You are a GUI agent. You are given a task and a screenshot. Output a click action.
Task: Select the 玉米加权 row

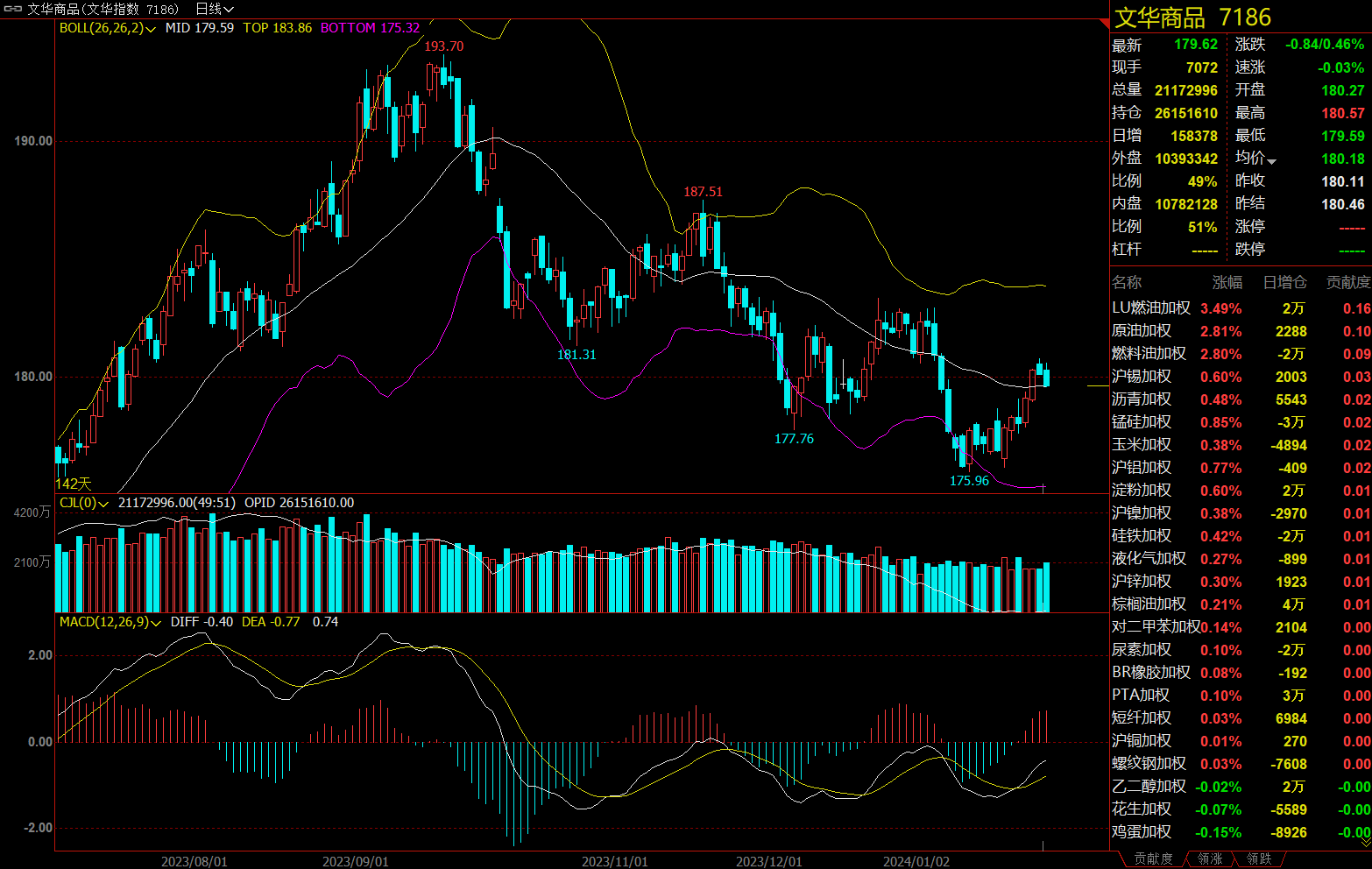click(1241, 445)
